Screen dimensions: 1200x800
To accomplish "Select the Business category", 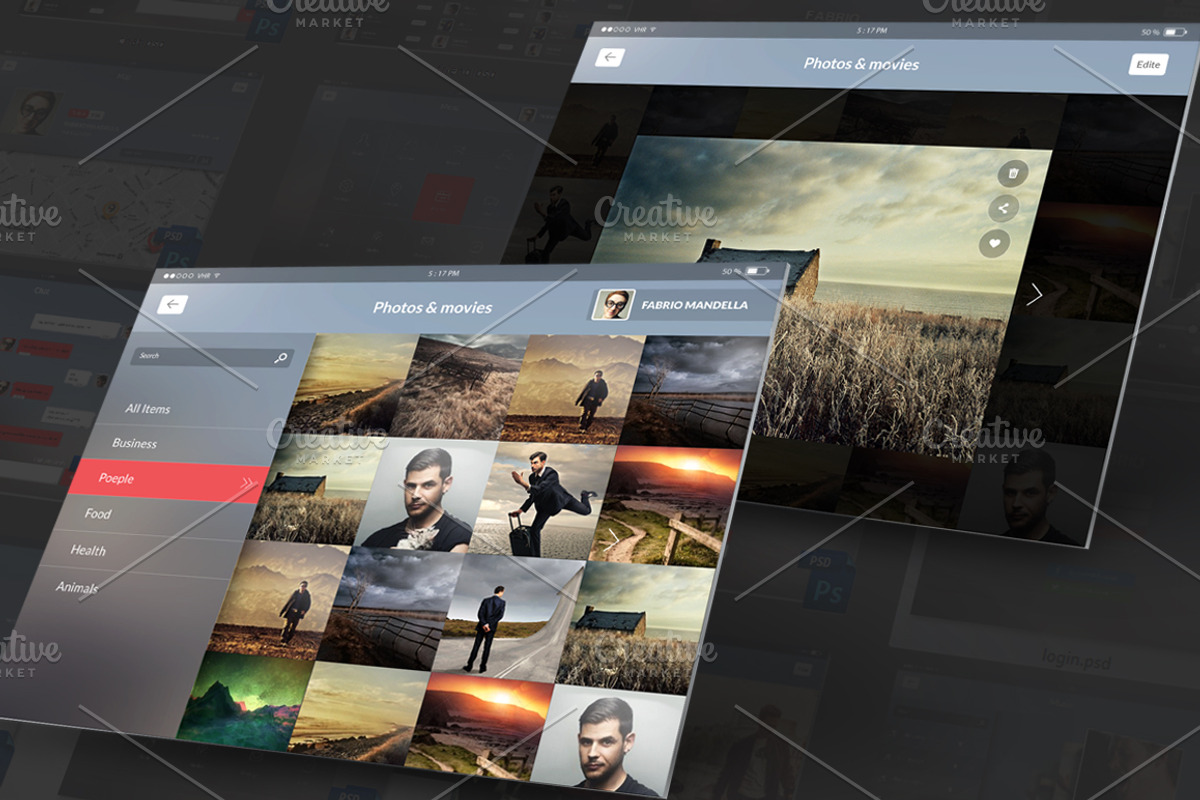I will (134, 443).
